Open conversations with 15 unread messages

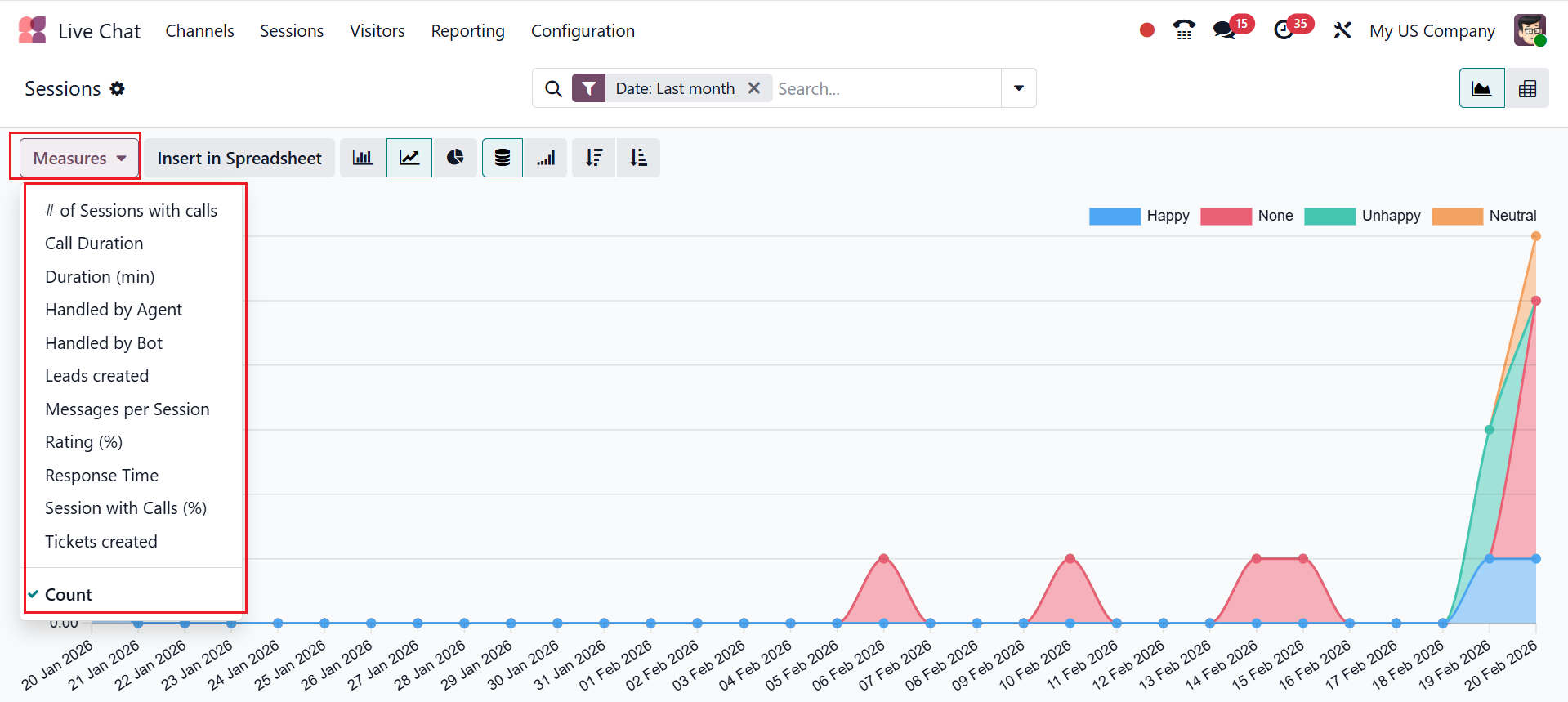coord(1225,31)
